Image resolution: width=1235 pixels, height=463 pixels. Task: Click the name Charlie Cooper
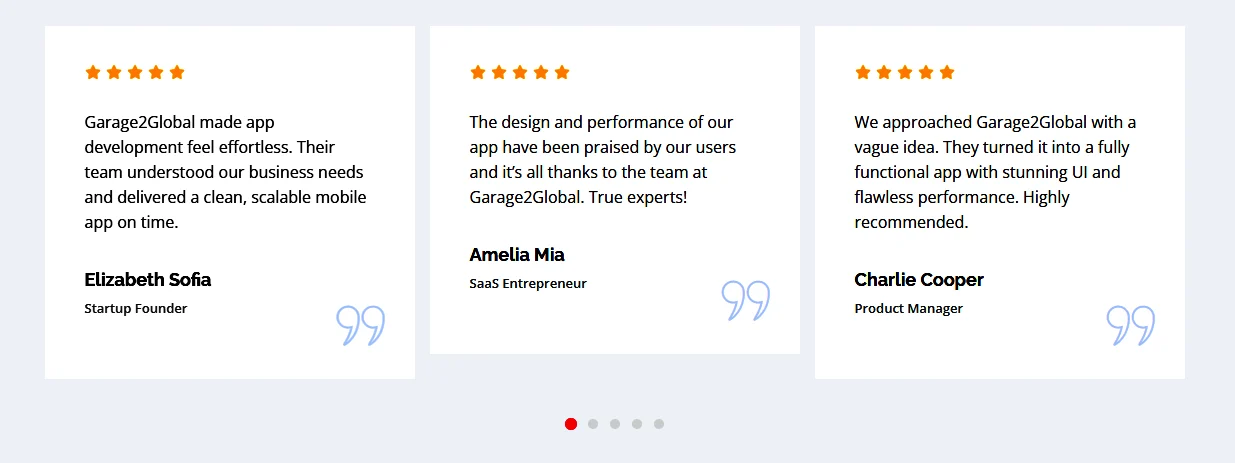[919, 280]
